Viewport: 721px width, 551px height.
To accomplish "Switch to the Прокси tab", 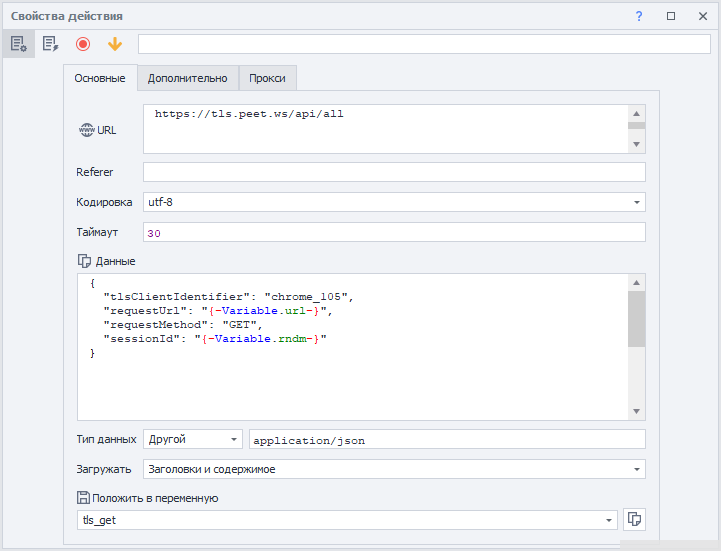I will [x=267, y=78].
